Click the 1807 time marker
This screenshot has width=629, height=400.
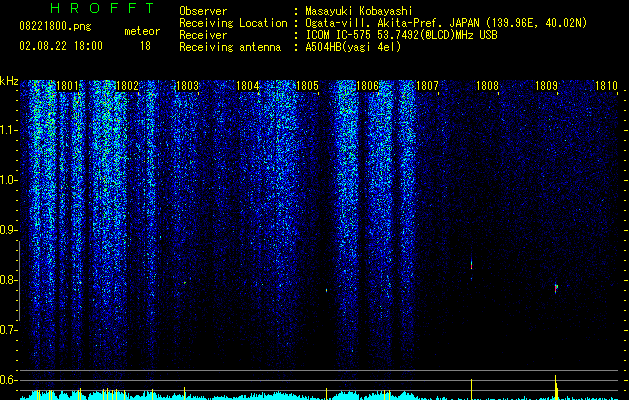click(x=428, y=86)
